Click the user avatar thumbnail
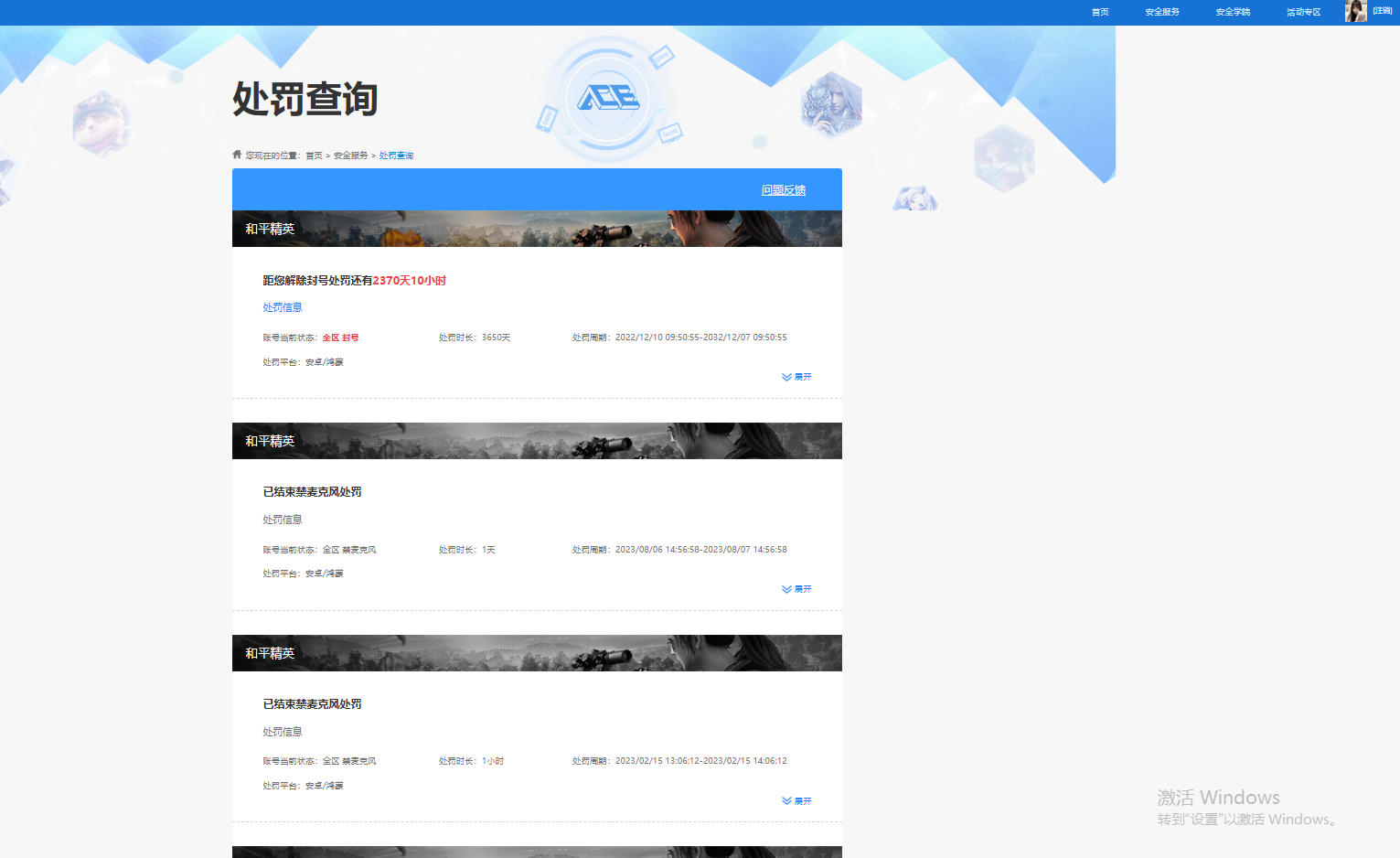 pos(1356,11)
